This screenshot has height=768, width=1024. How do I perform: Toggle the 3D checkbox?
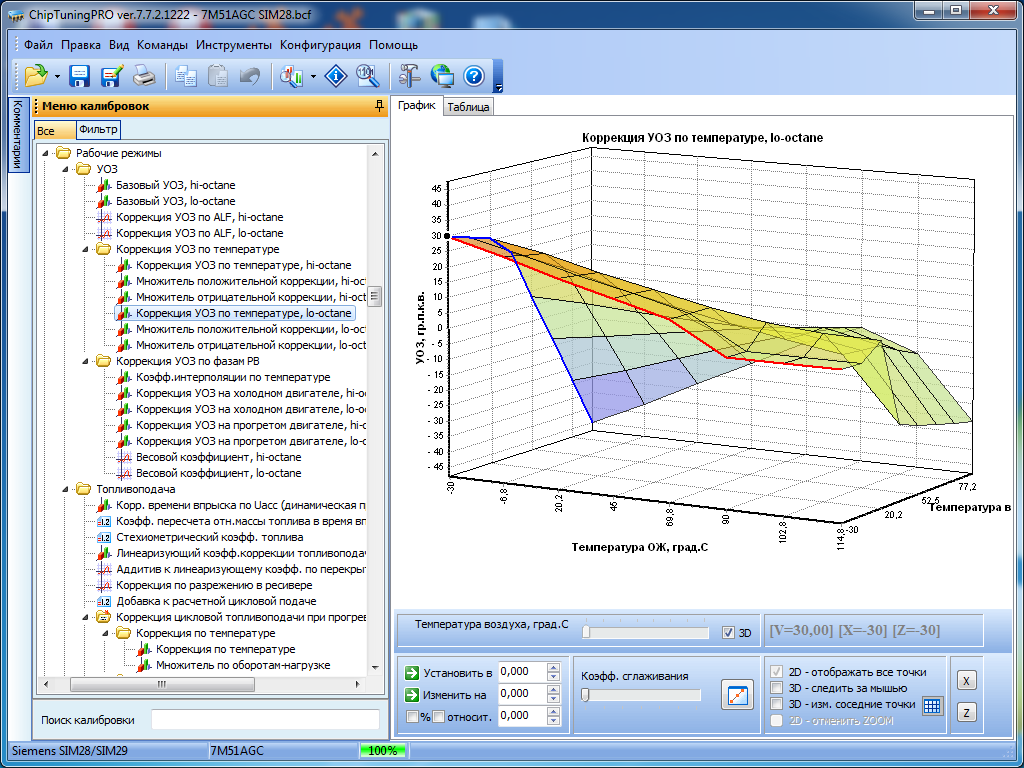(x=728, y=633)
